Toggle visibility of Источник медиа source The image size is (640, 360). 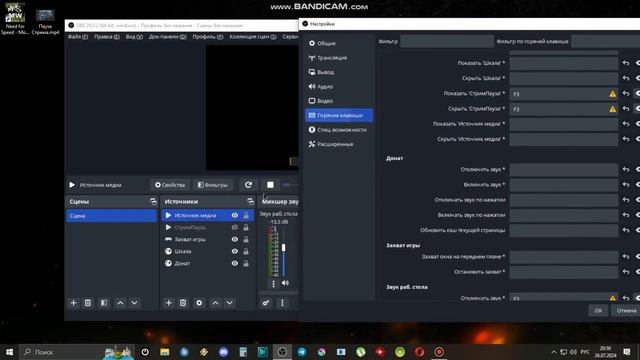pos(235,216)
